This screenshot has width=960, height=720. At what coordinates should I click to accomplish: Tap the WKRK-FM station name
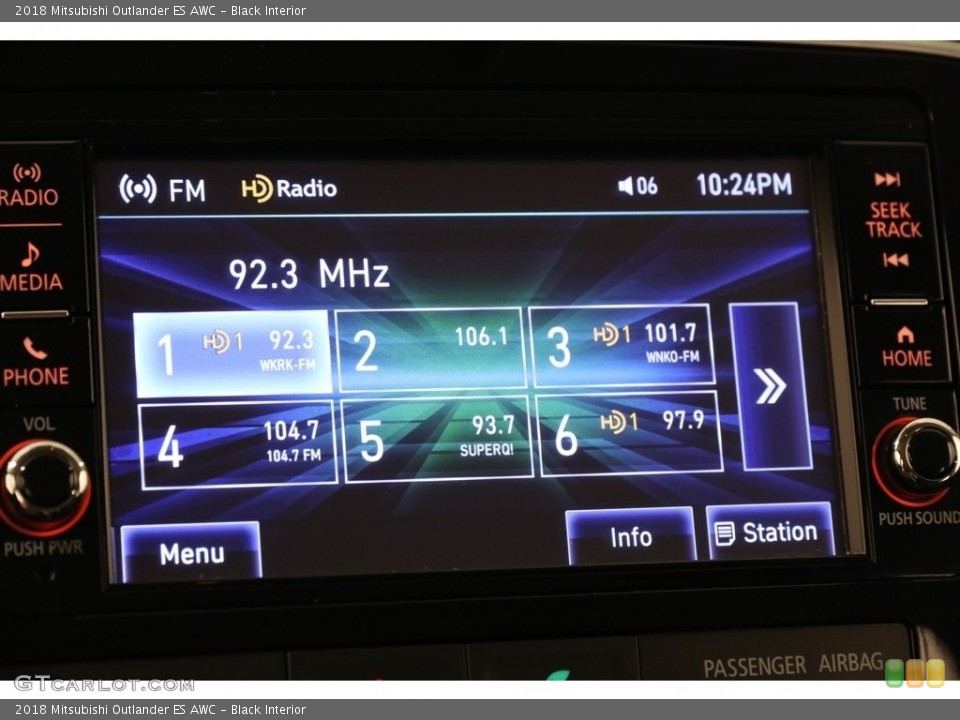[287, 365]
